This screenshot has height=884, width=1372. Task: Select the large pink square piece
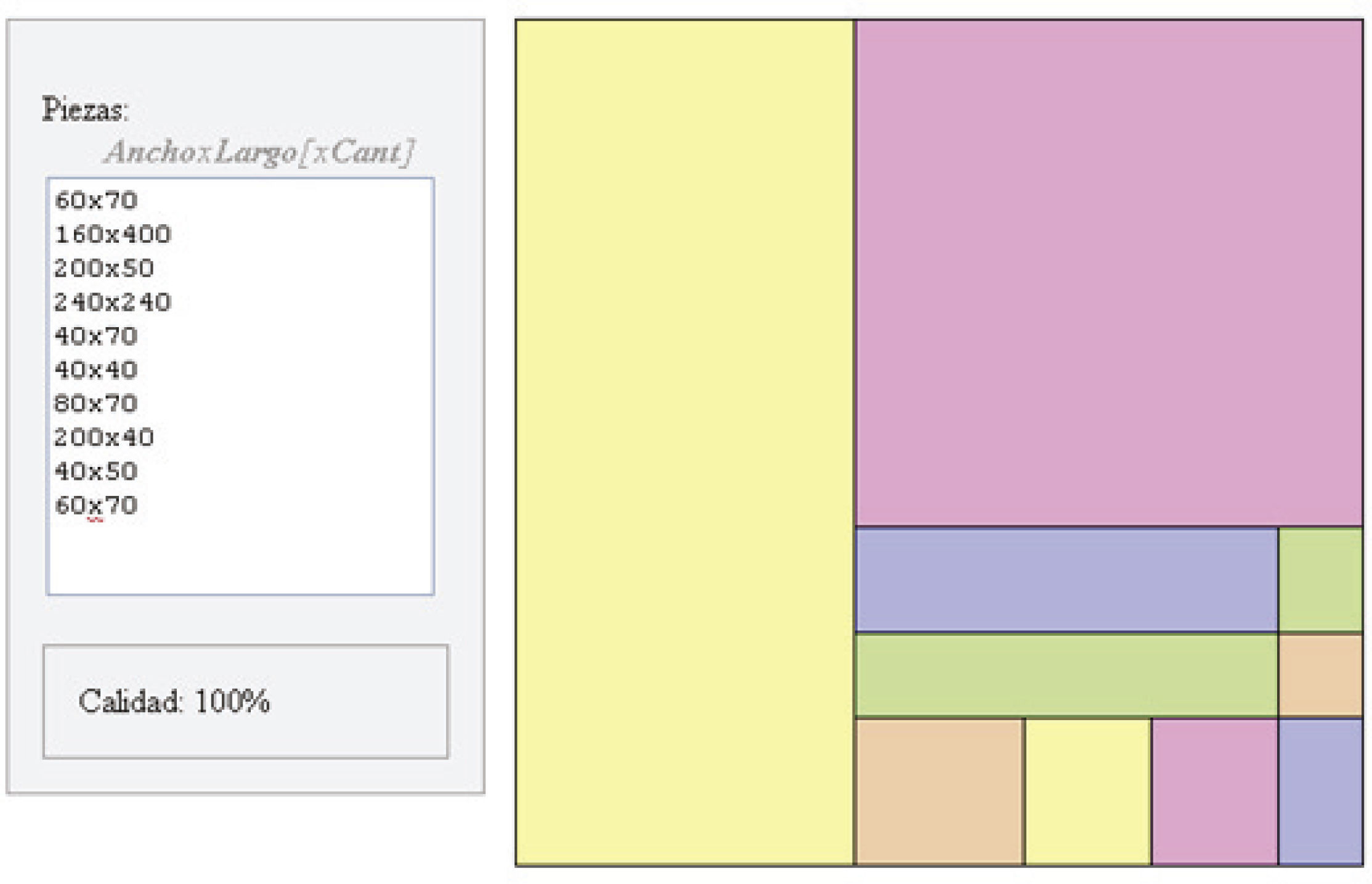[1108, 273]
